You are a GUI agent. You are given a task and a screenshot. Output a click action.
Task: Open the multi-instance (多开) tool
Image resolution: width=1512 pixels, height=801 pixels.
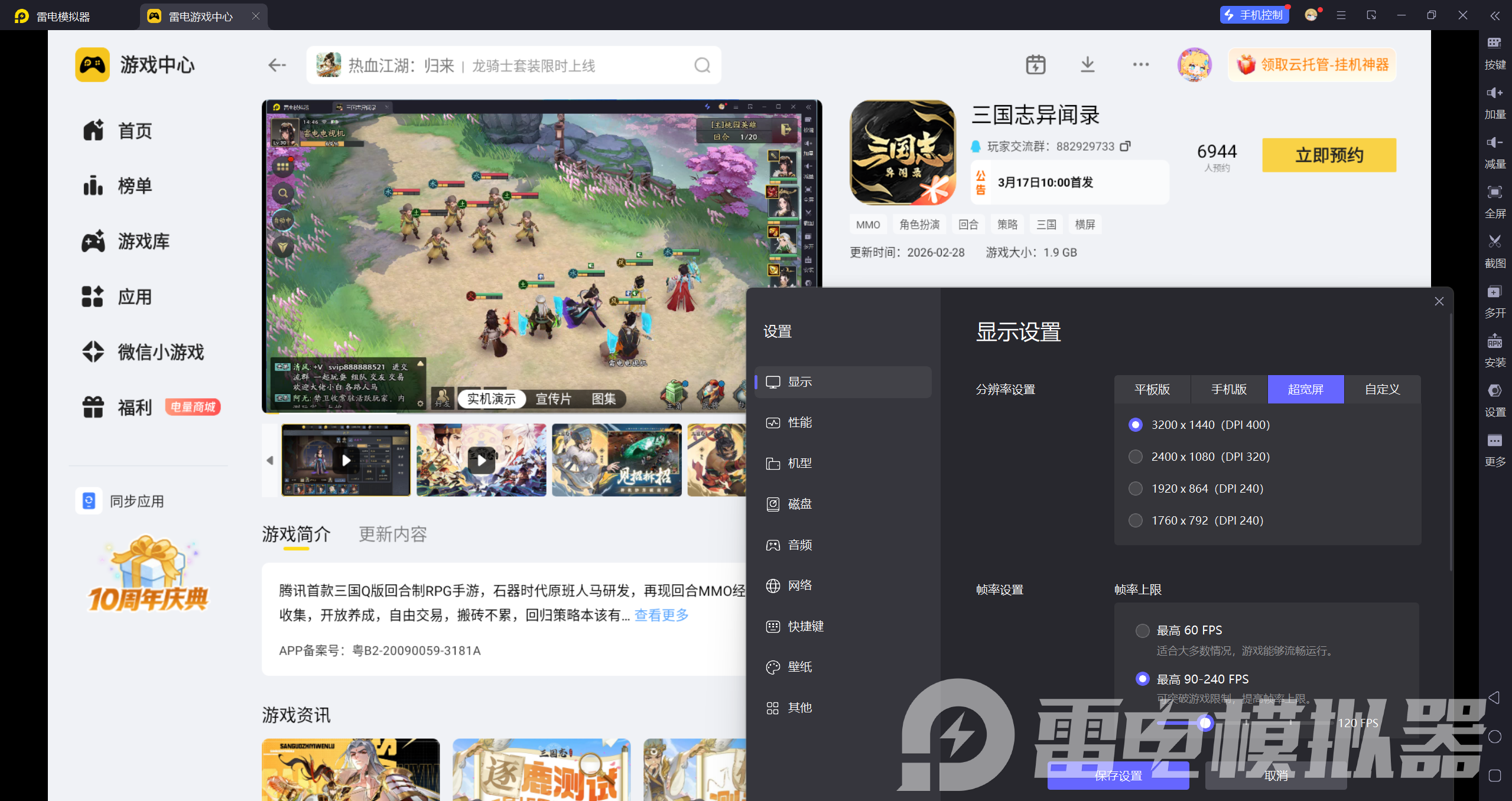(x=1494, y=292)
